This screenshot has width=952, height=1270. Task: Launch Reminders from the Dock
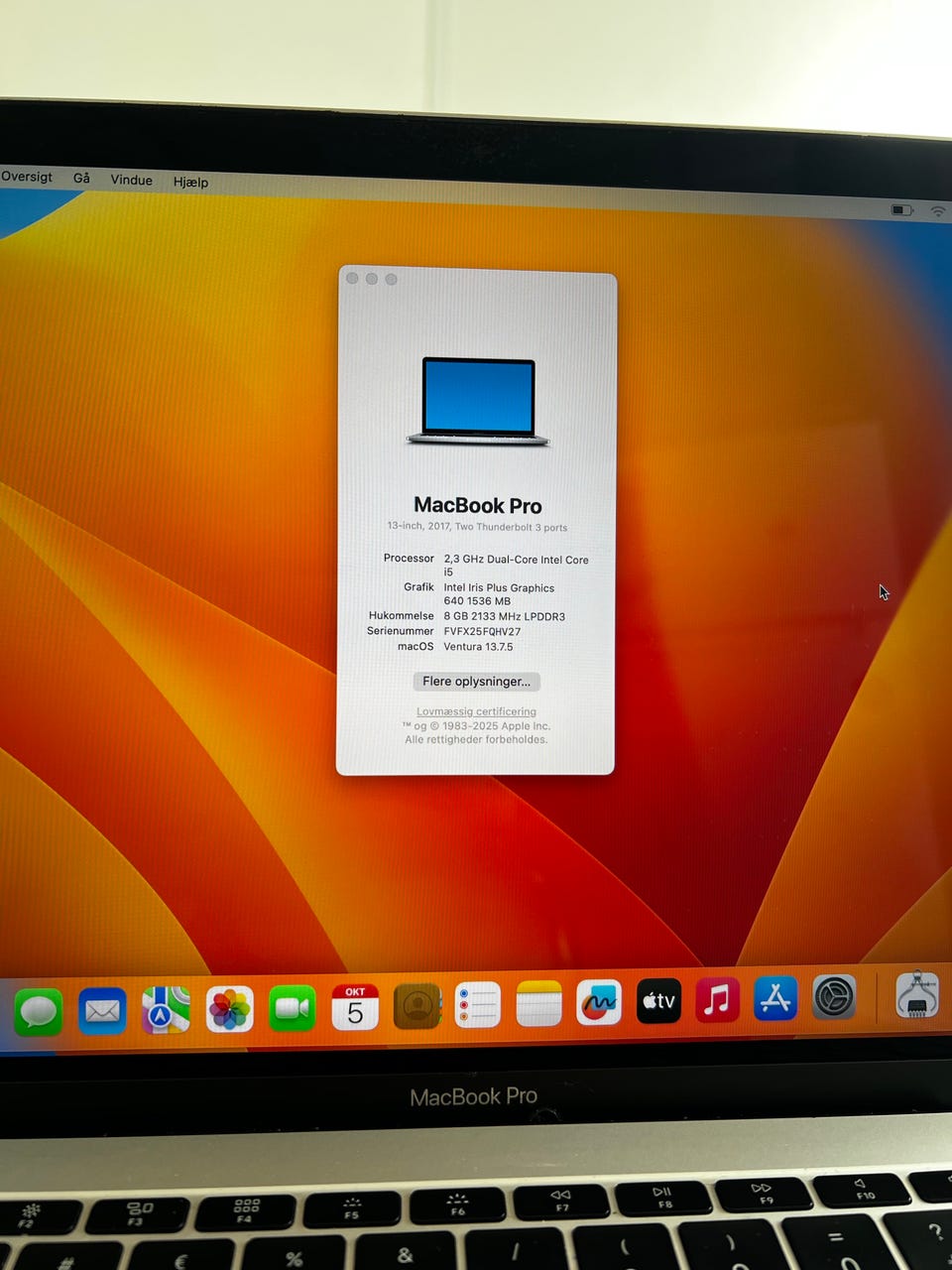pyautogui.click(x=478, y=1005)
